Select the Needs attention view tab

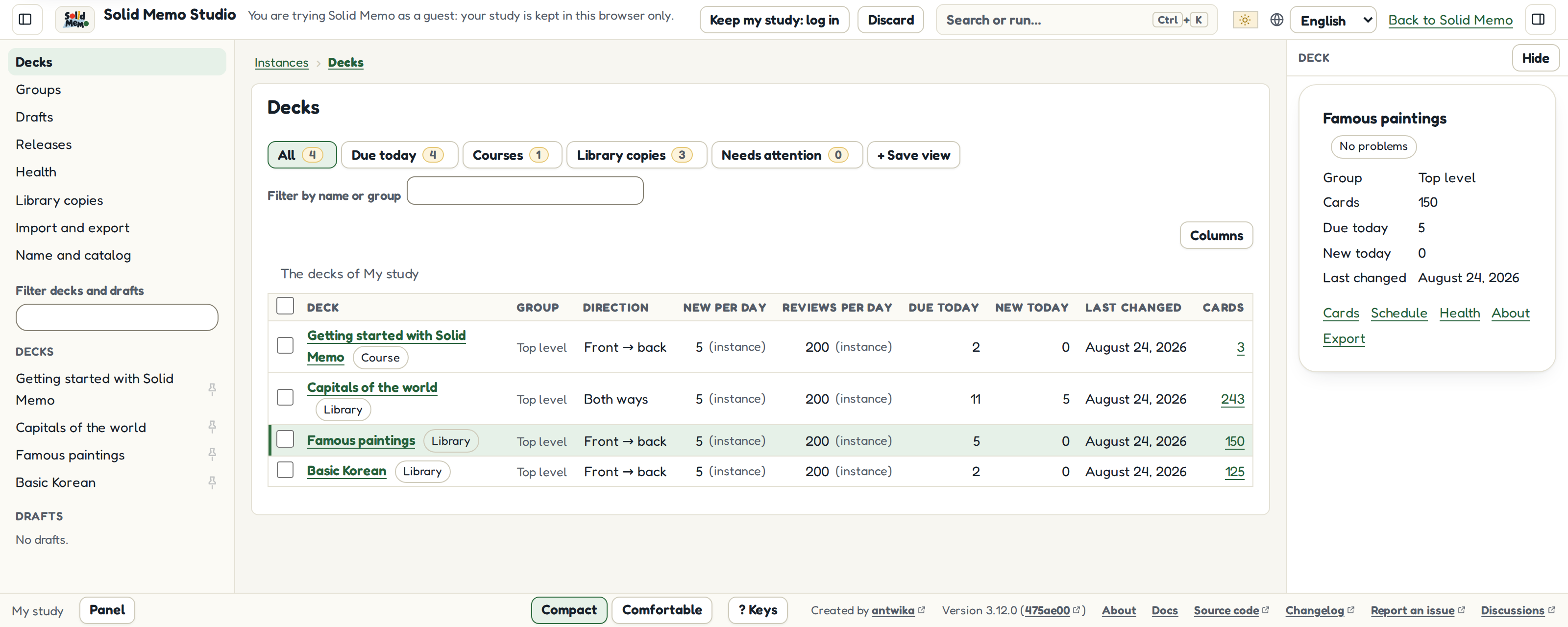(x=786, y=155)
